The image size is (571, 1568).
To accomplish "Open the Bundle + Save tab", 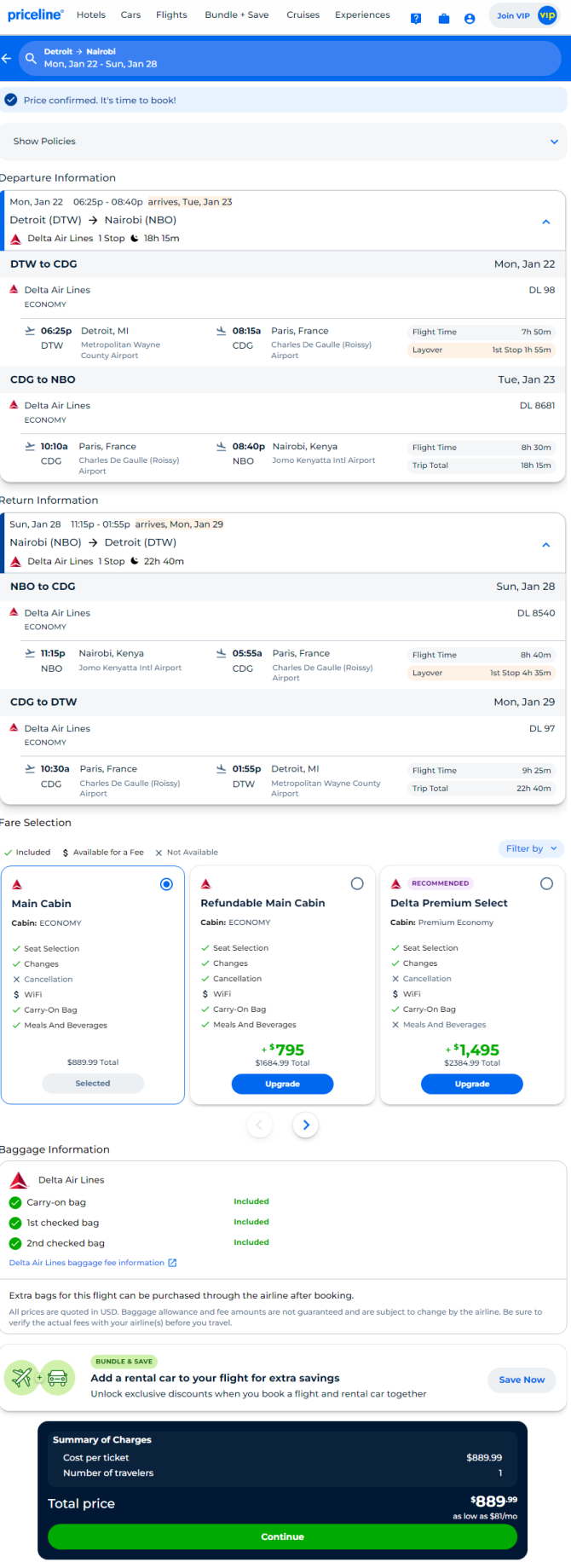I will click(237, 14).
